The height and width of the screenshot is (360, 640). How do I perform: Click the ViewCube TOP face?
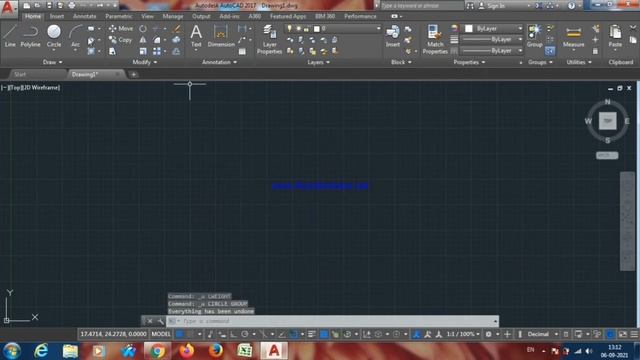pos(607,121)
